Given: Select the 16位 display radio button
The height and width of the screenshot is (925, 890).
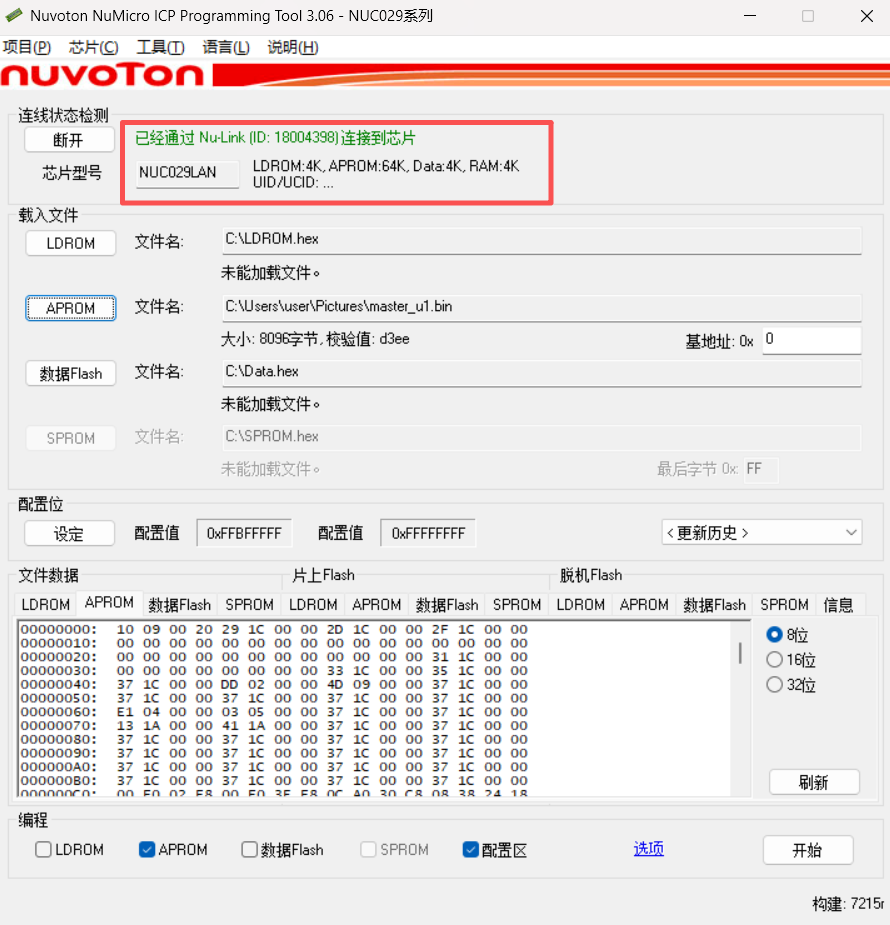Looking at the screenshot, I should (774, 660).
